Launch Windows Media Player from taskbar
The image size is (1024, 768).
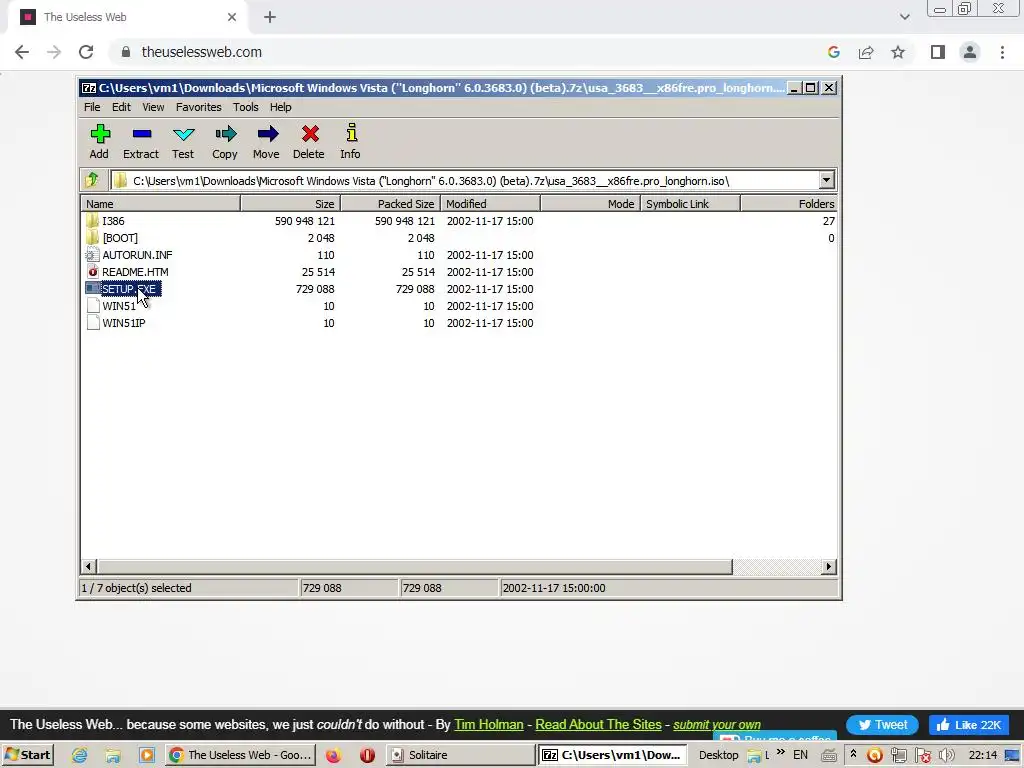(x=147, y=755)
